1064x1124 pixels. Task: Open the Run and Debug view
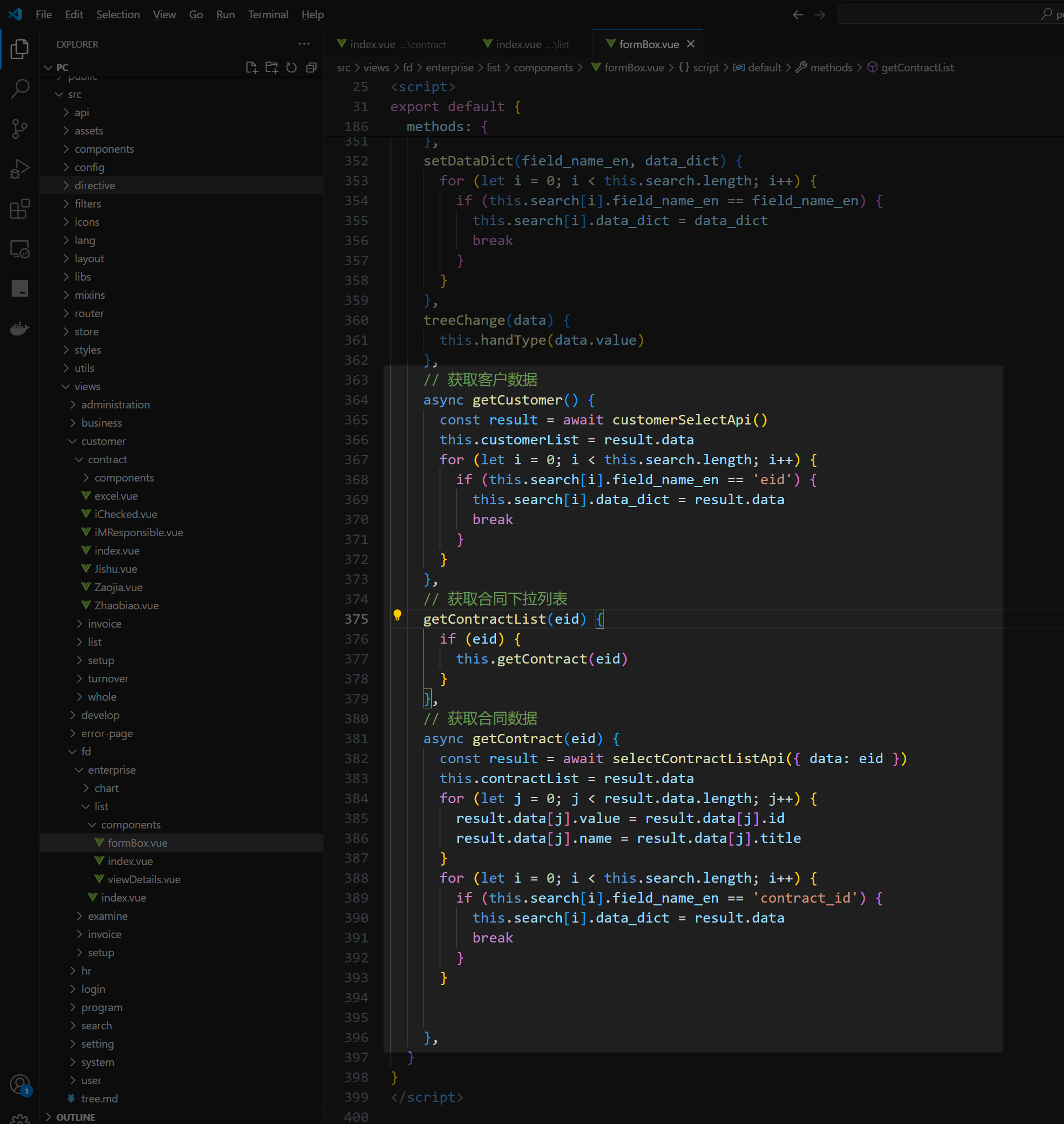pyautogui.click(x=20, y=169)
